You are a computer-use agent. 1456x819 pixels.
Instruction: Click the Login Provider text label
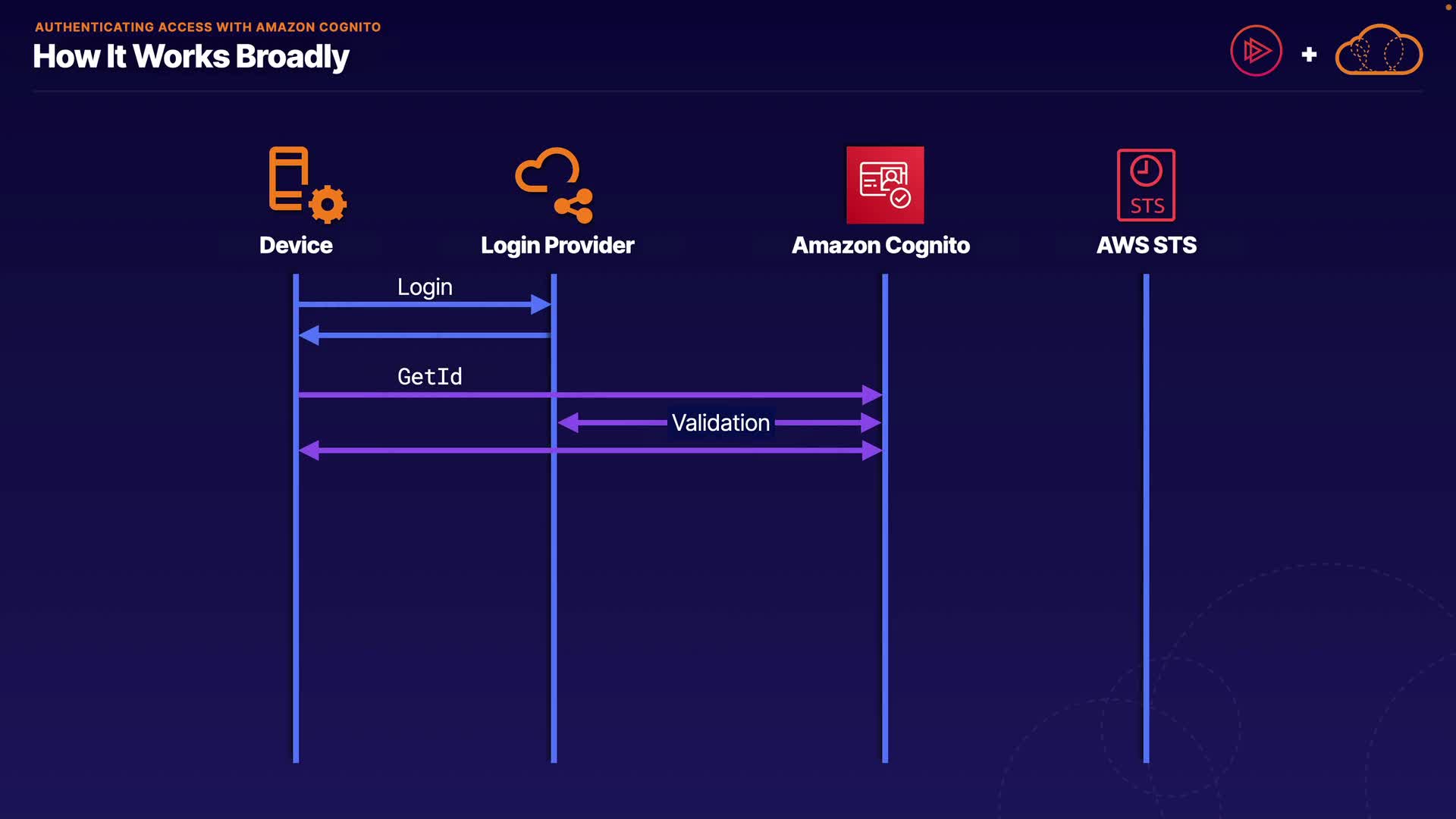pyautogui.click(x=557, y=246)
